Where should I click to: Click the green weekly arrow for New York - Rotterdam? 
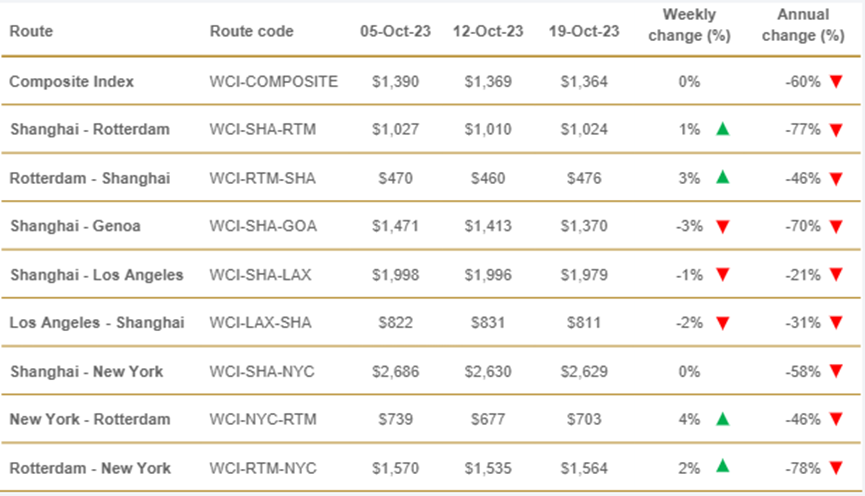coord(723,419)
